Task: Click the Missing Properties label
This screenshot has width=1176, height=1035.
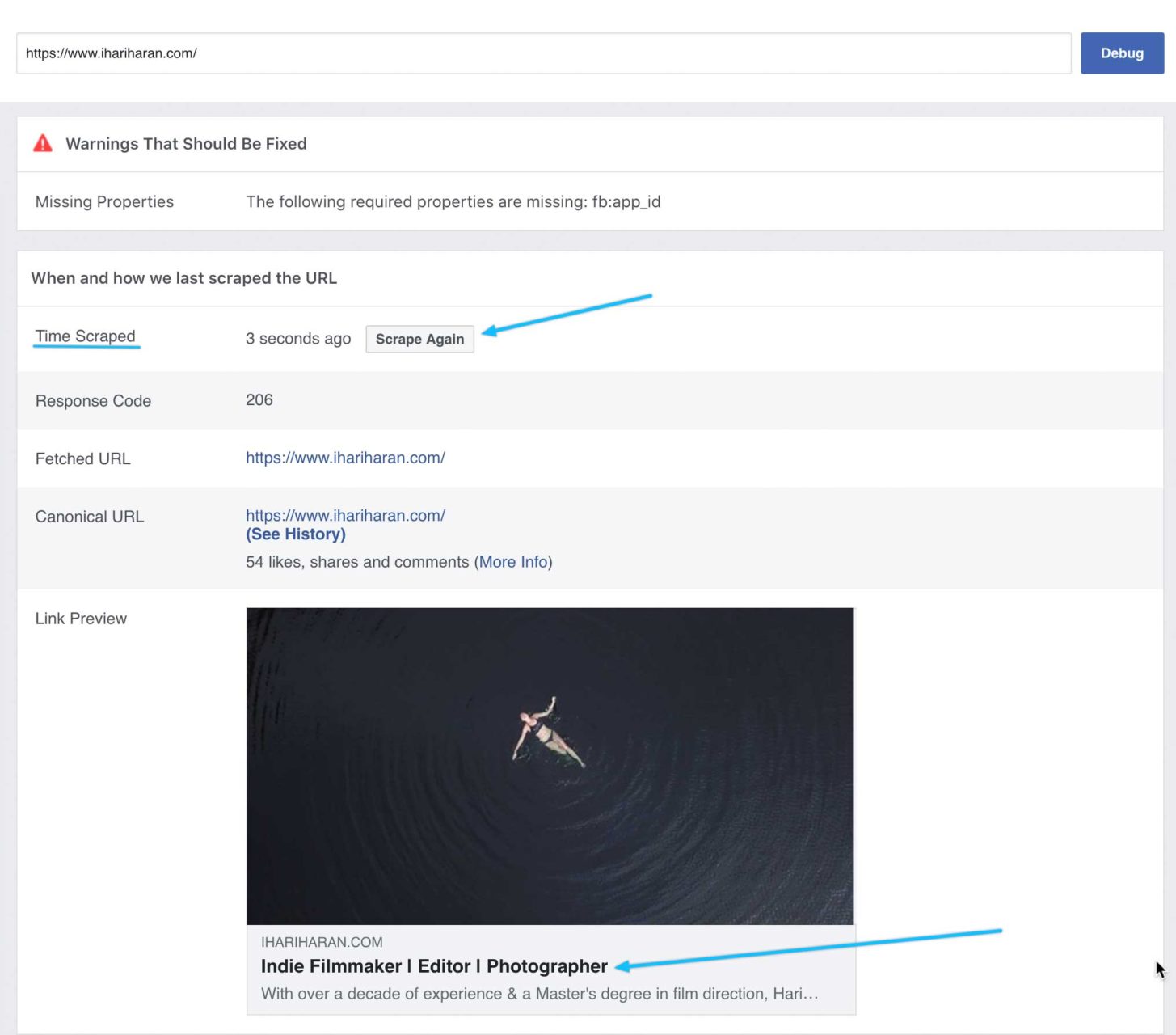Action: (x=104, y=202)
